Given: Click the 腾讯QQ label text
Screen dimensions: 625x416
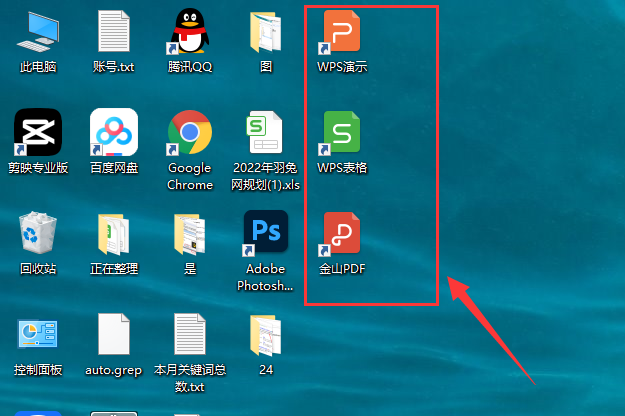Looking at the screenshot, I should (x=190, y=67).
